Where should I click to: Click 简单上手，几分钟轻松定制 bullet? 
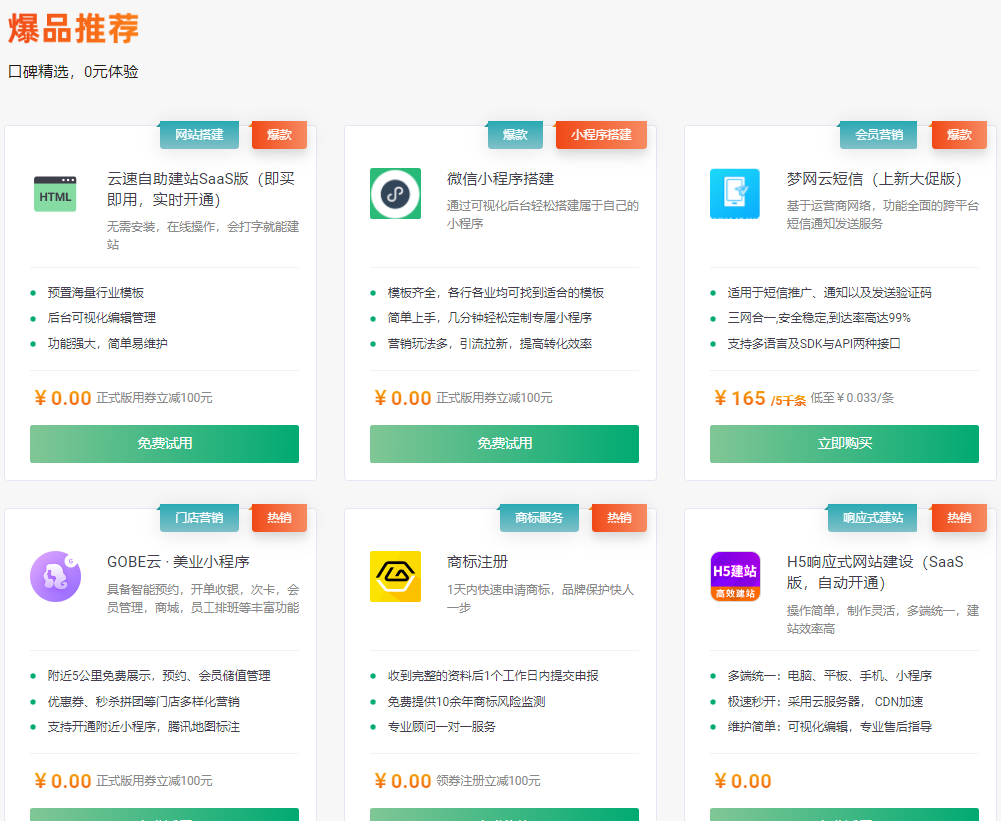pos(490,318)
